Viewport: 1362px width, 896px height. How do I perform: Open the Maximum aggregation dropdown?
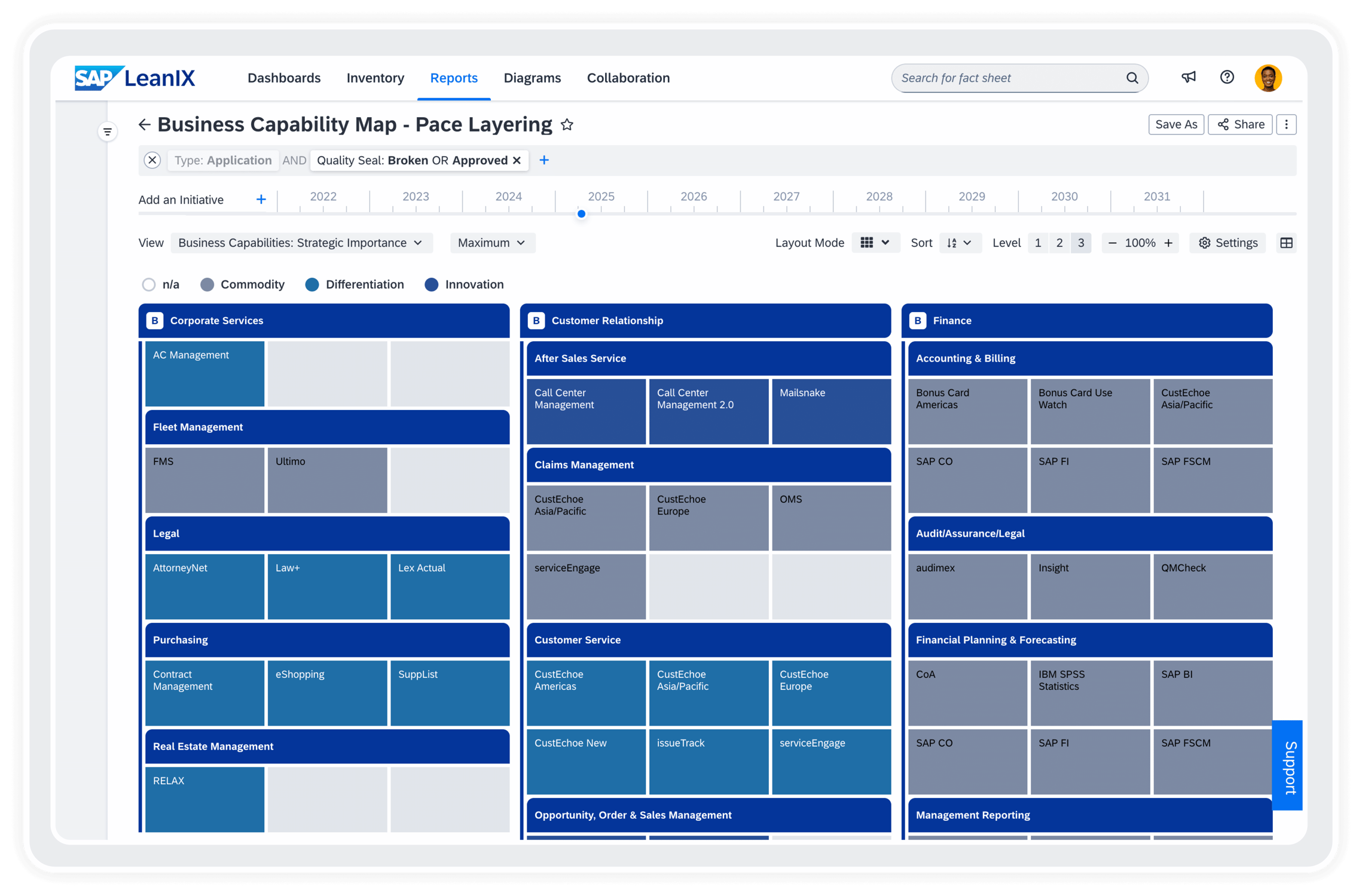click(x=492, y=243)
